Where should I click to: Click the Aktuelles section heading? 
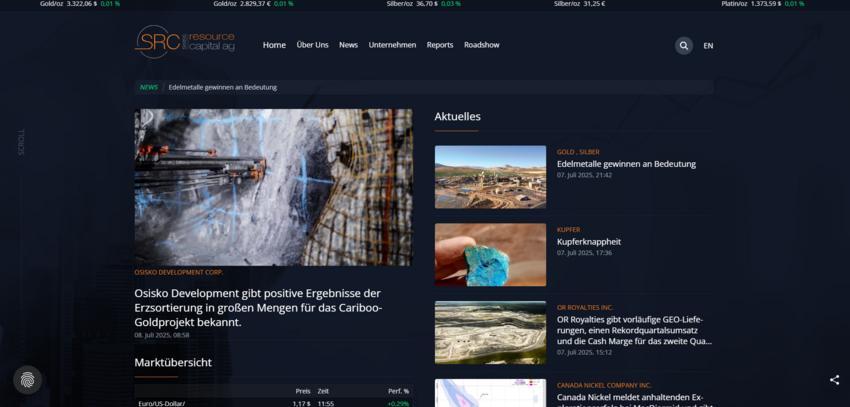pyautogui.click(x=457, y=117)
